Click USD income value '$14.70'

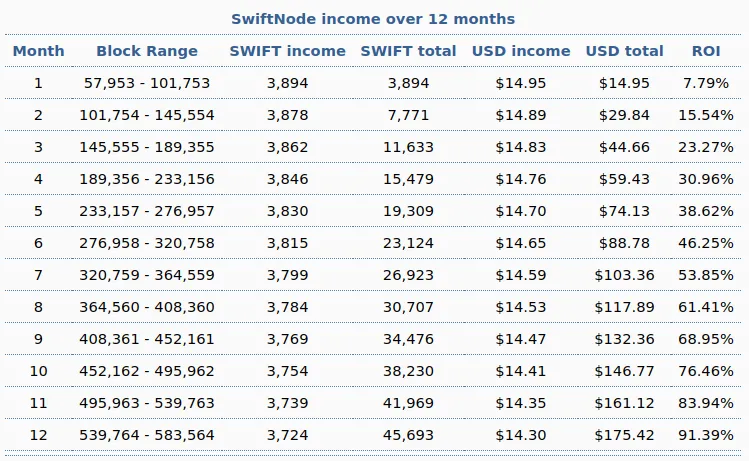tap(521, 211)
